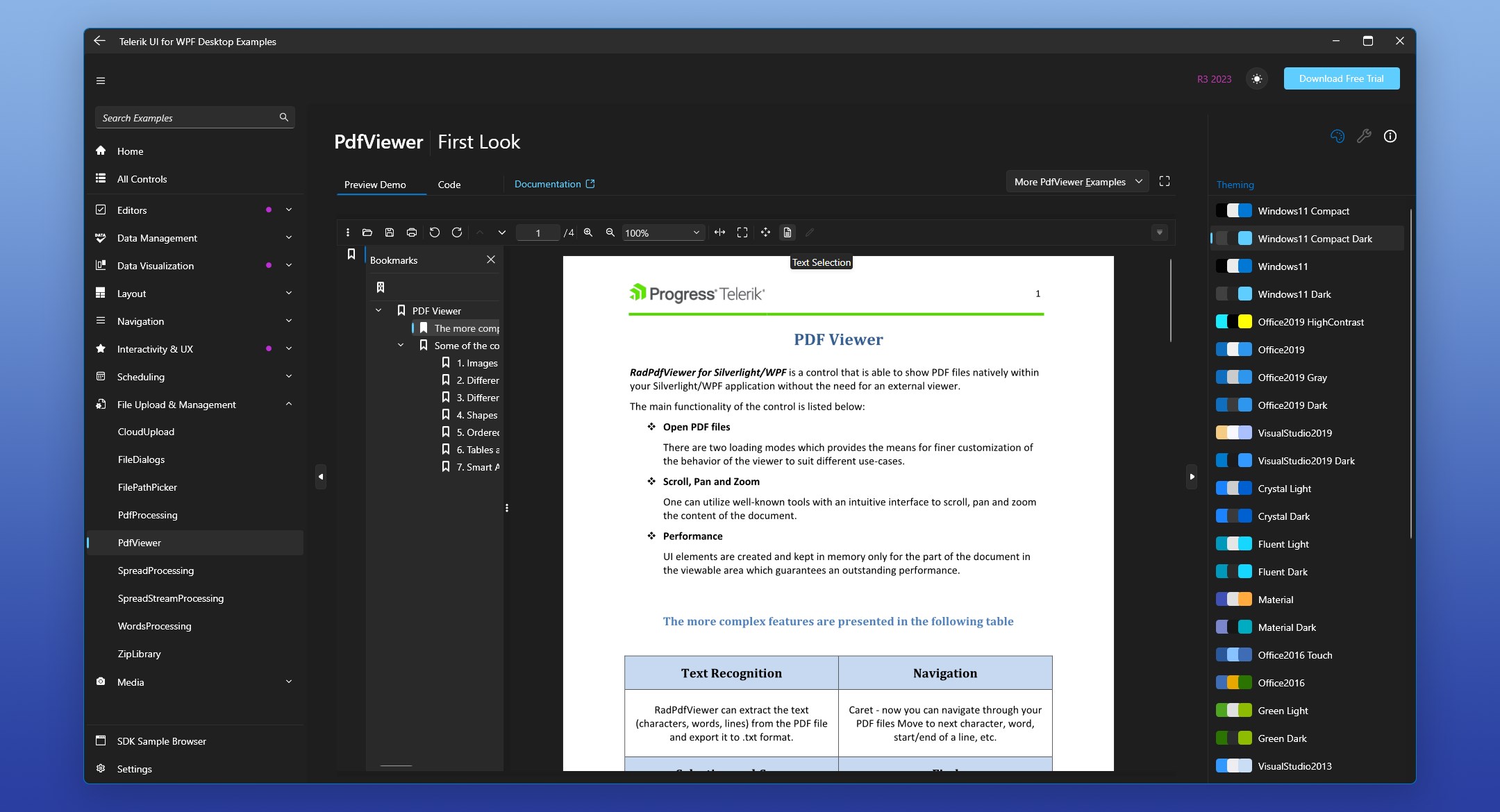Print the PDF using printer icon
This screenshot has width=1500, height=812.
click(x=412, y=232)
